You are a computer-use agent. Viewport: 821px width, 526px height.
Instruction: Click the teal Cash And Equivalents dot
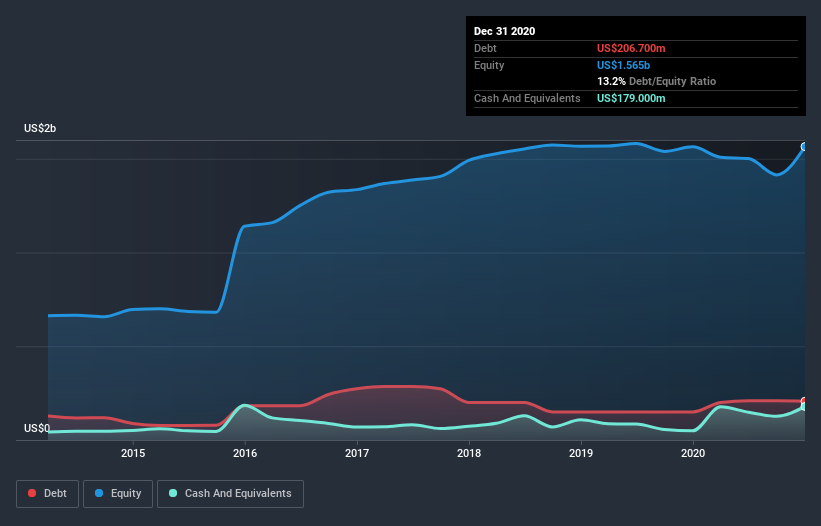click(x=173, y=493)
